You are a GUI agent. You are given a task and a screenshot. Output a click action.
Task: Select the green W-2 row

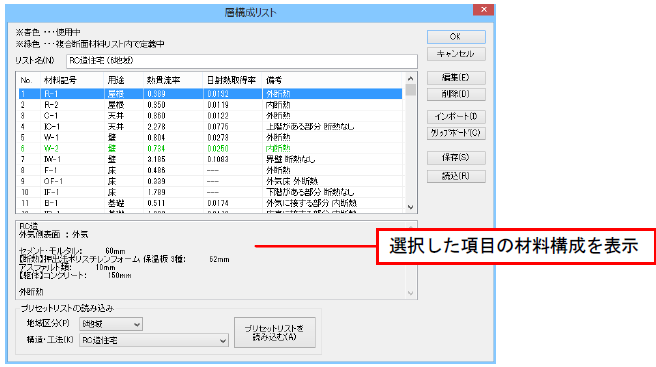pos(210,148)
